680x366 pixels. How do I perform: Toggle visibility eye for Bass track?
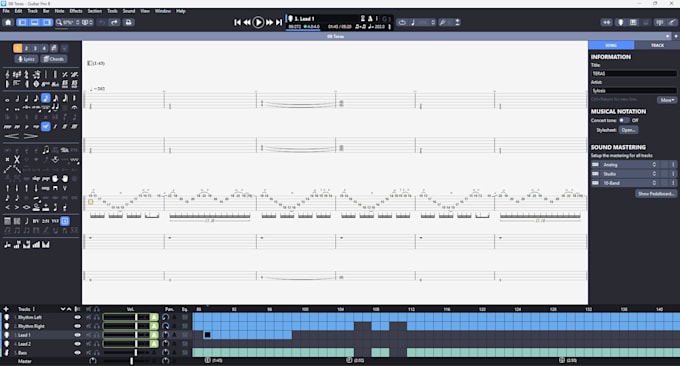click(x=78, y=353)
